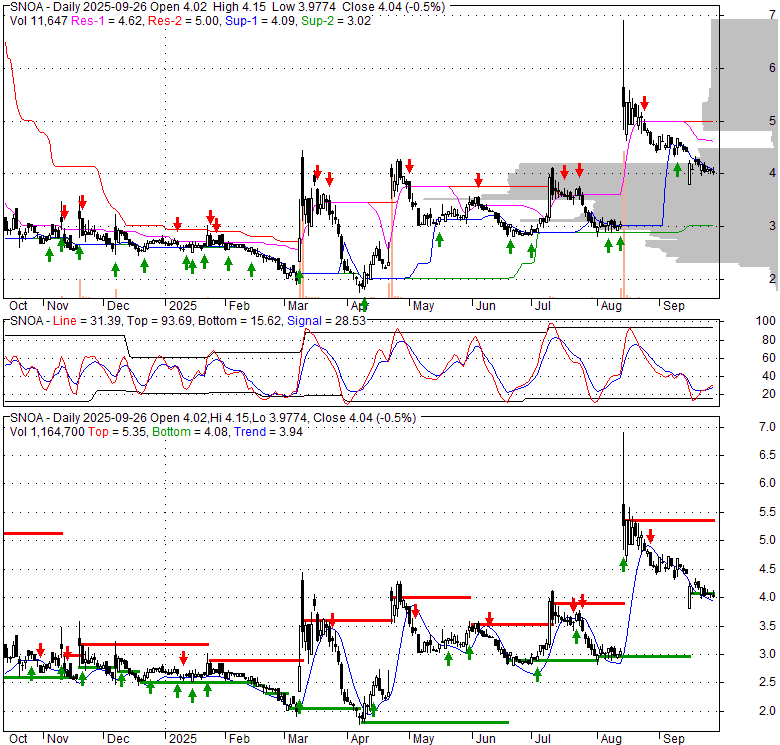
Task: Click the High 4.15 value in top header
Action: (x=239, y=7)
